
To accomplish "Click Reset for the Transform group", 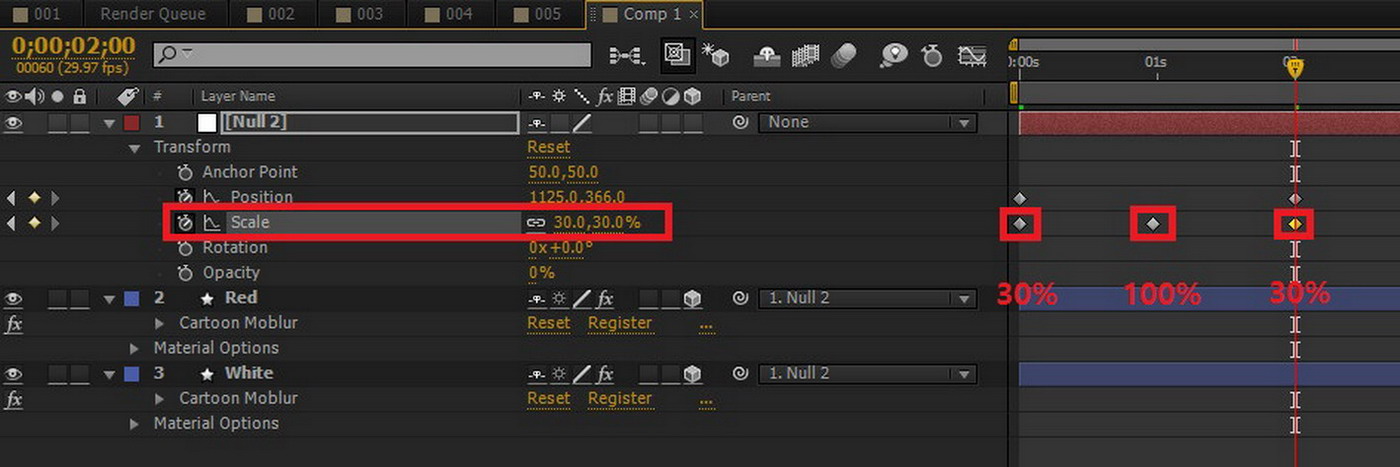I will point(548,147).
